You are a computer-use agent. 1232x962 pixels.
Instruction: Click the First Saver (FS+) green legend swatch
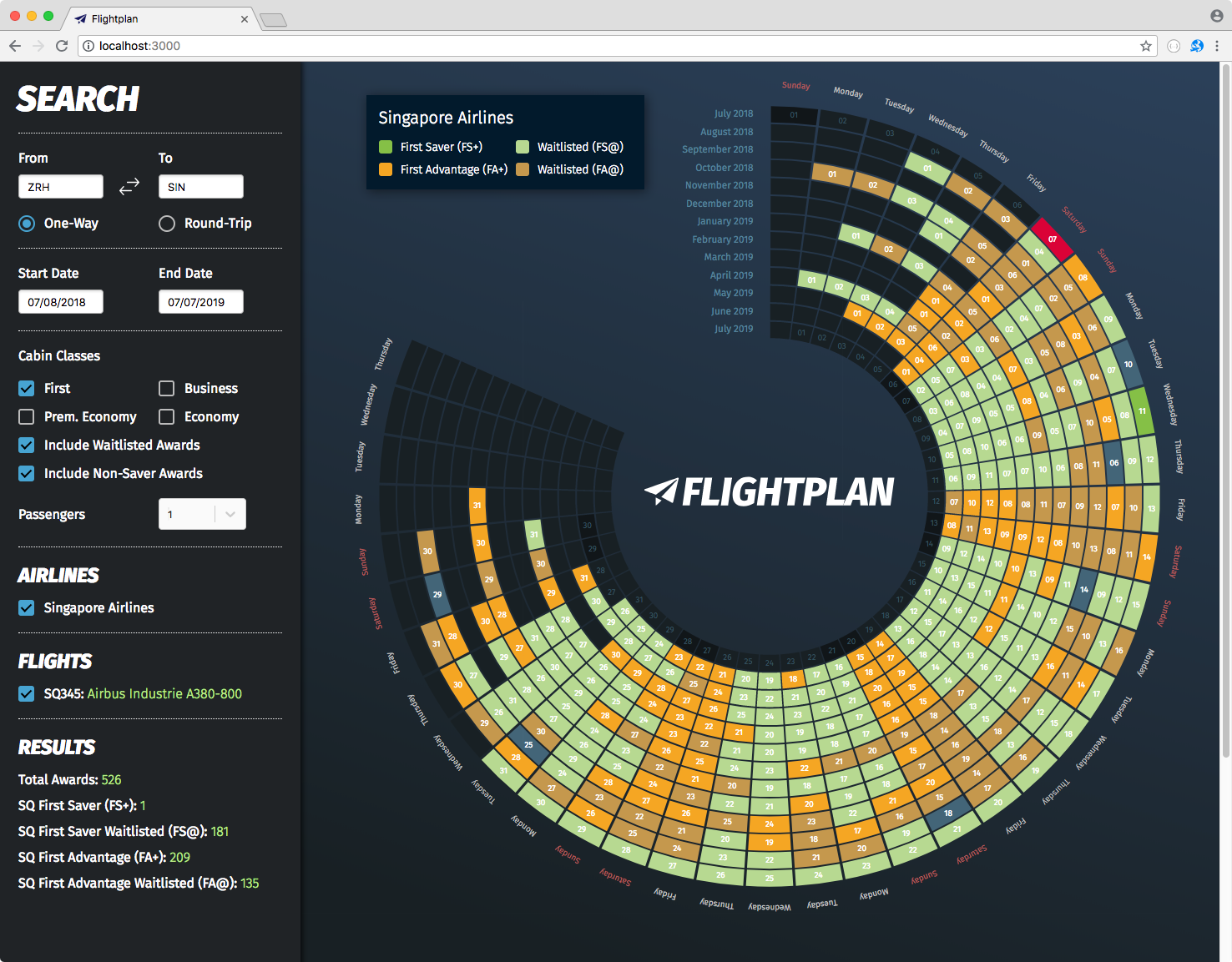point(386,147)
